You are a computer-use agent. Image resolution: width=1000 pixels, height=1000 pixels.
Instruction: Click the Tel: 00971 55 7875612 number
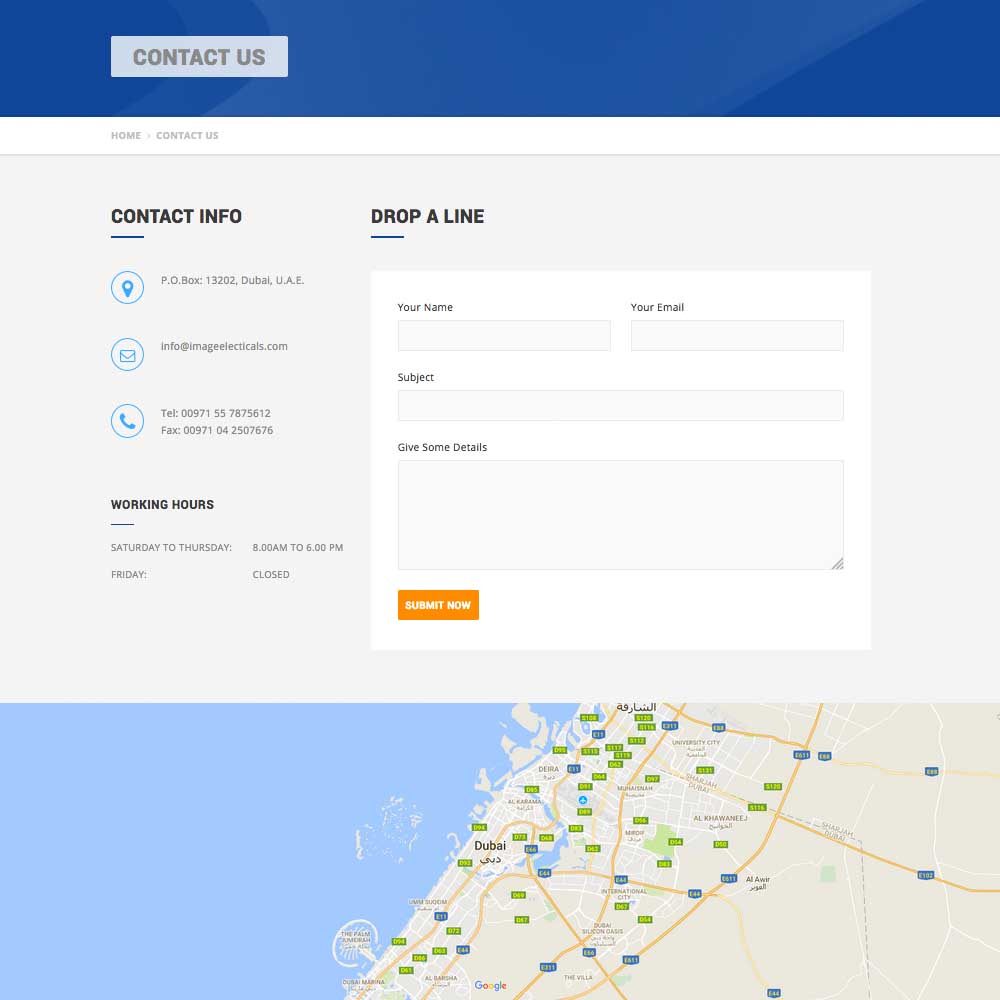point(215,413)
